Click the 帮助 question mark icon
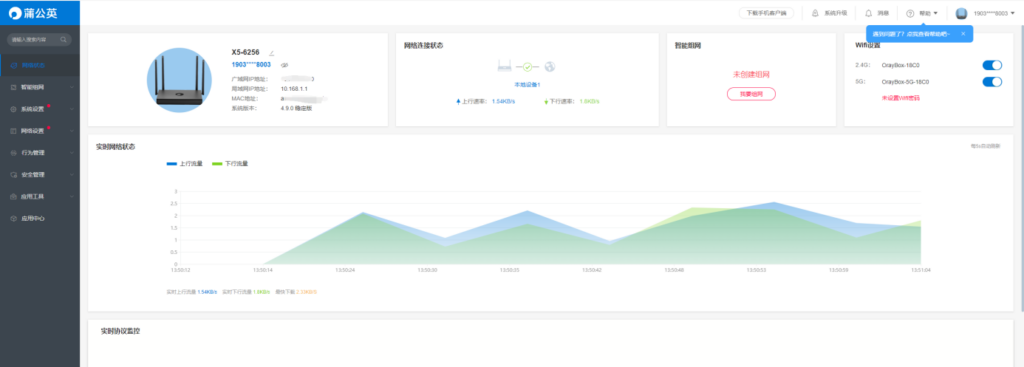Viewport: 1024px width, 367px height. point(910,13)
